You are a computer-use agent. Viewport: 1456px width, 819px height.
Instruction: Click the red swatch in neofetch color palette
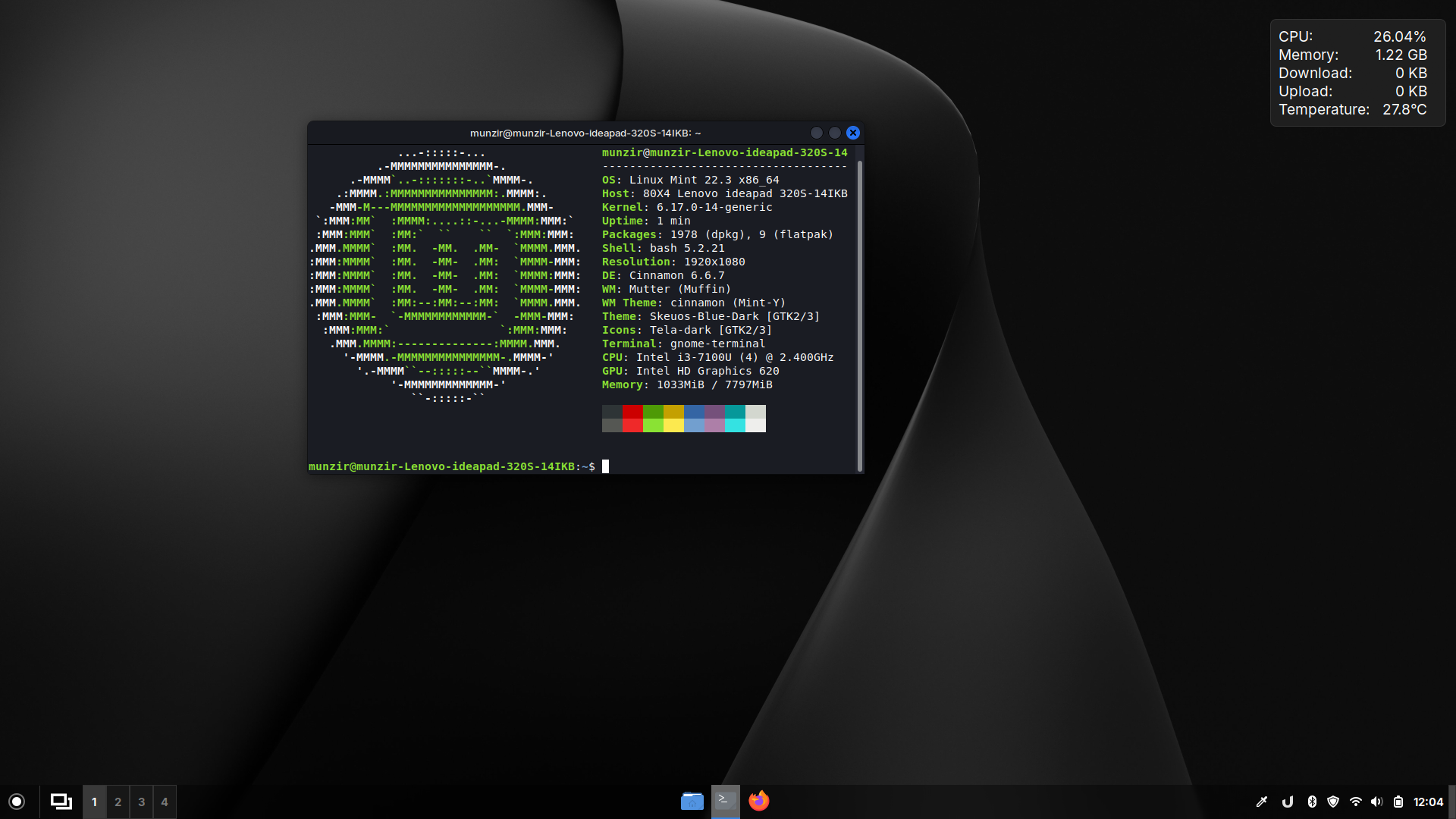click(x=632, y=419)
